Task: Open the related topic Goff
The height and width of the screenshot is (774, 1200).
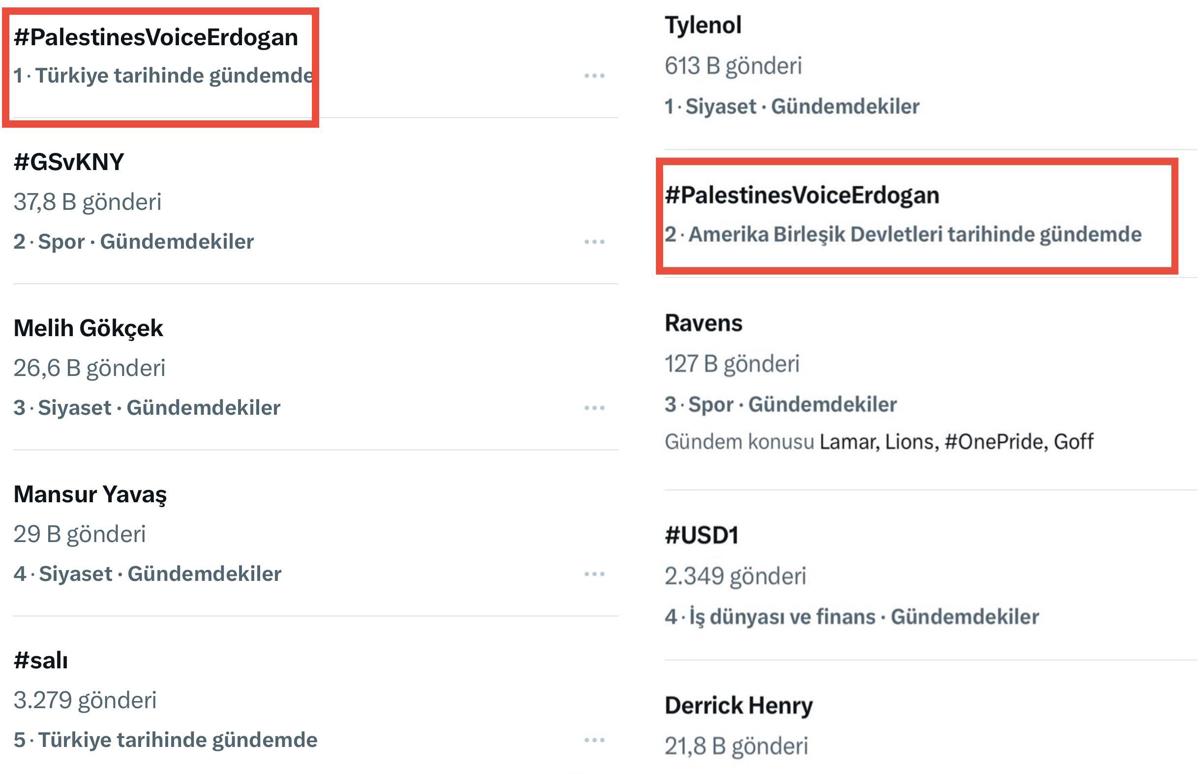Action: [1073, 441]
